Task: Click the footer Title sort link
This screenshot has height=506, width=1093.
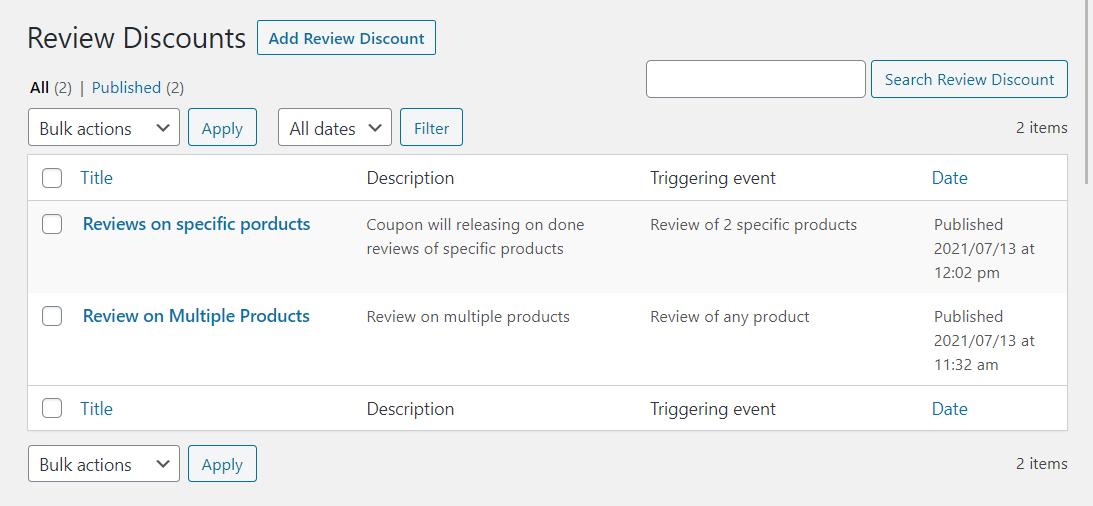Action: click(x=96, y=409)
